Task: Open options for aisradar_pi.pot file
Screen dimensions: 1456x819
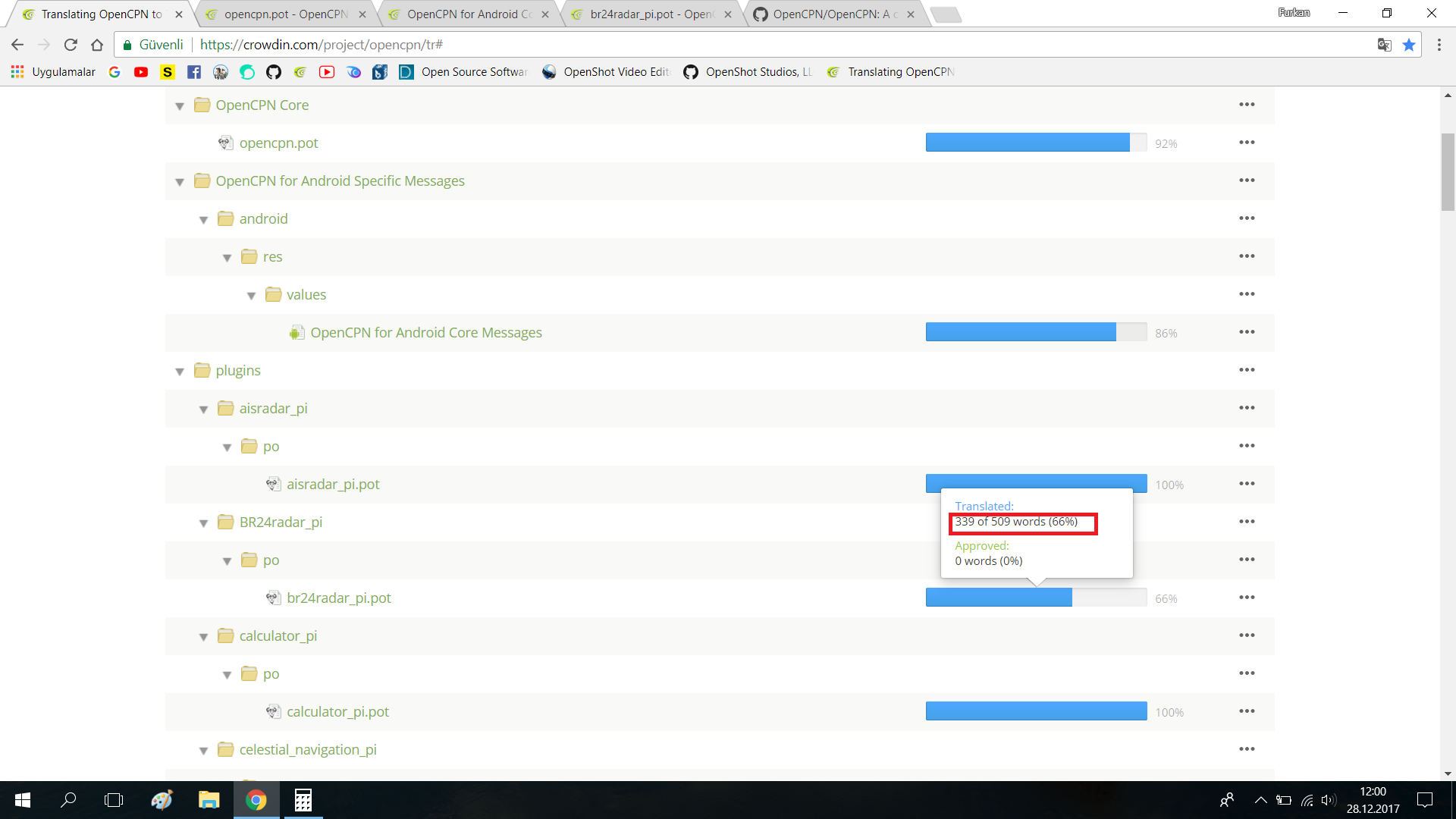Action: pos(1247,484)
